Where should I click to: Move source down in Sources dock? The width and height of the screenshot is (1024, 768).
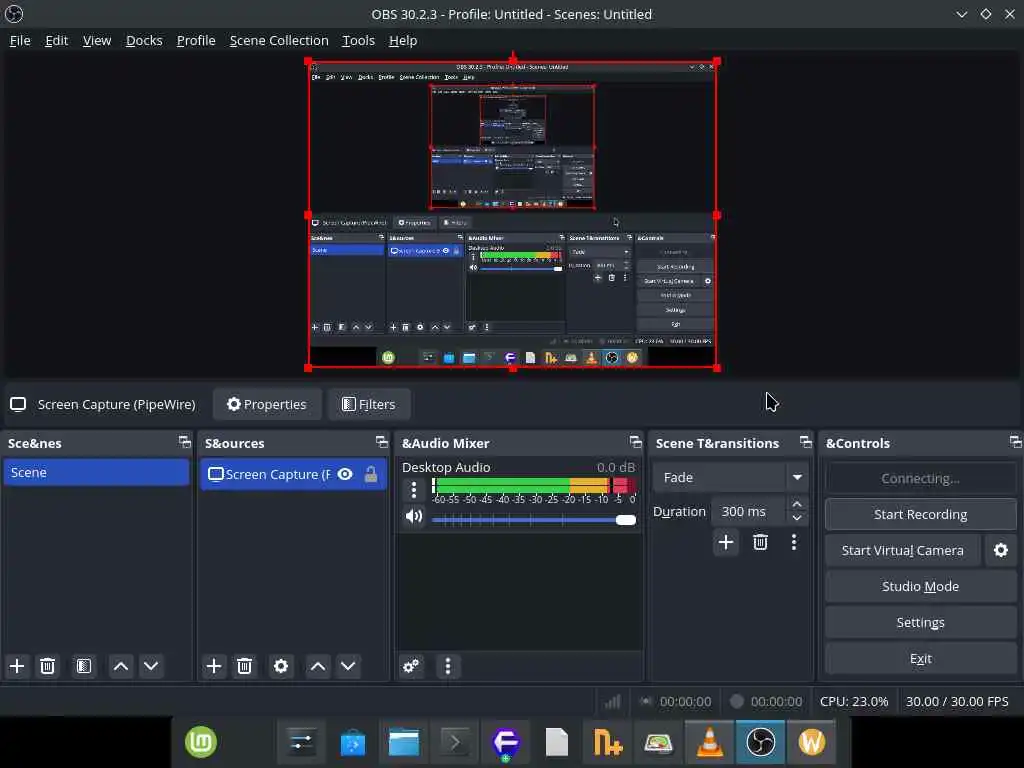(348, 666)
